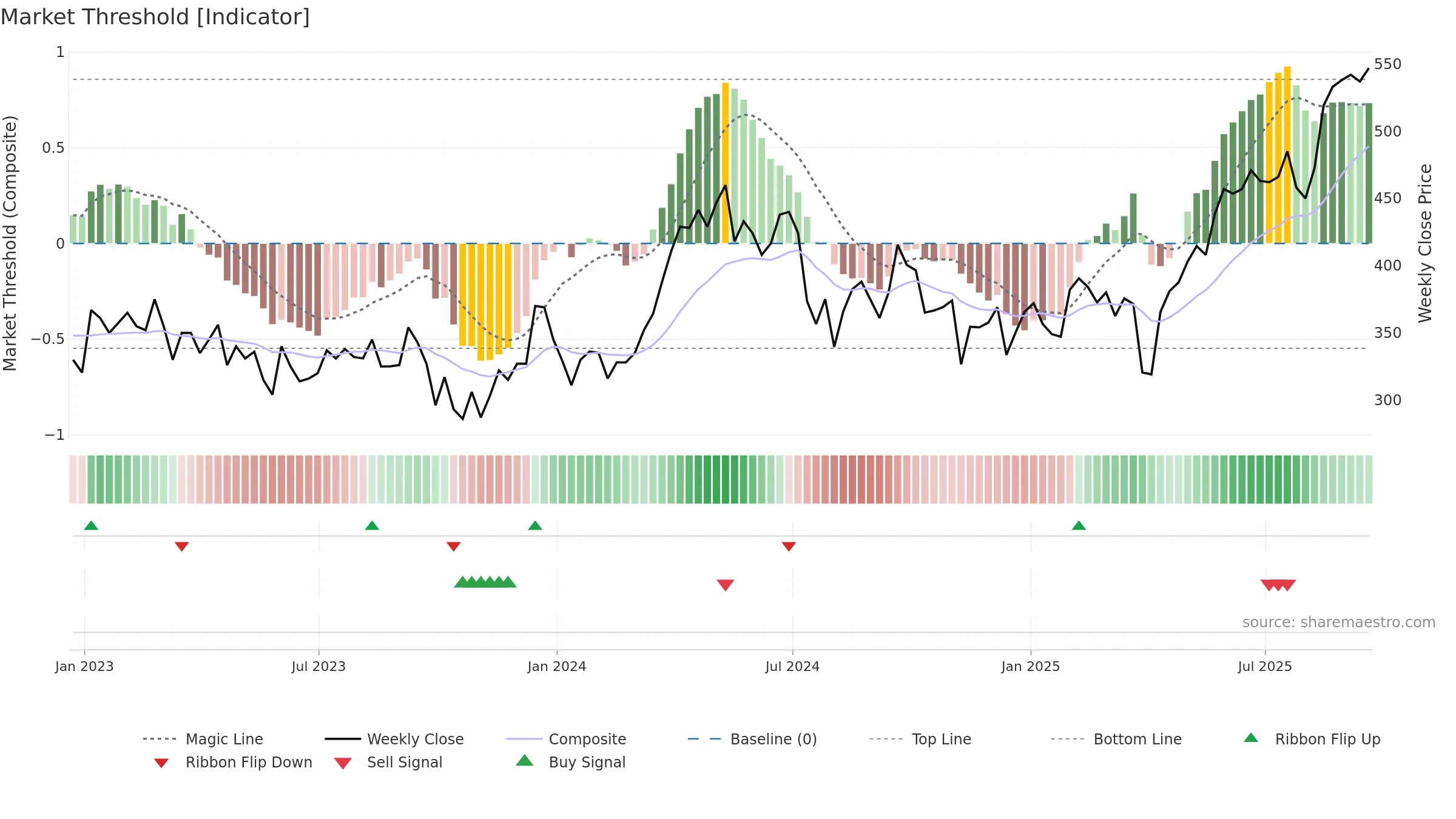Toggle the Sell Signal legend entry
Image resolution: width=1456 pixels, height=819 pixels.
coord(388,762)
